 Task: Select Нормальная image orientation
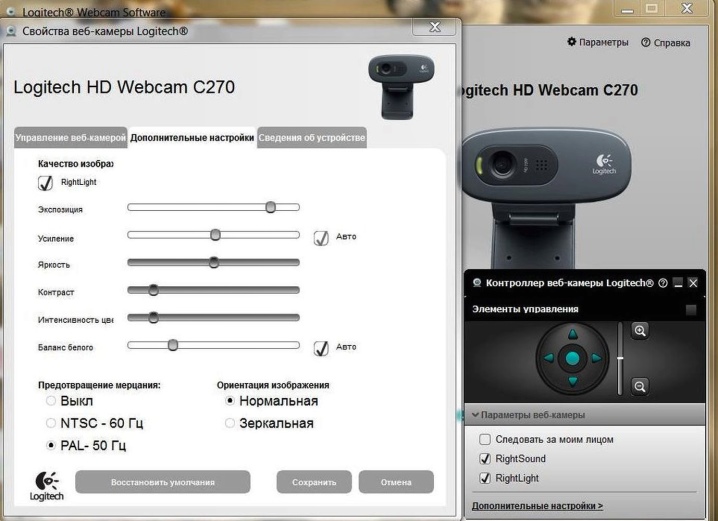[x=230, y=401]
